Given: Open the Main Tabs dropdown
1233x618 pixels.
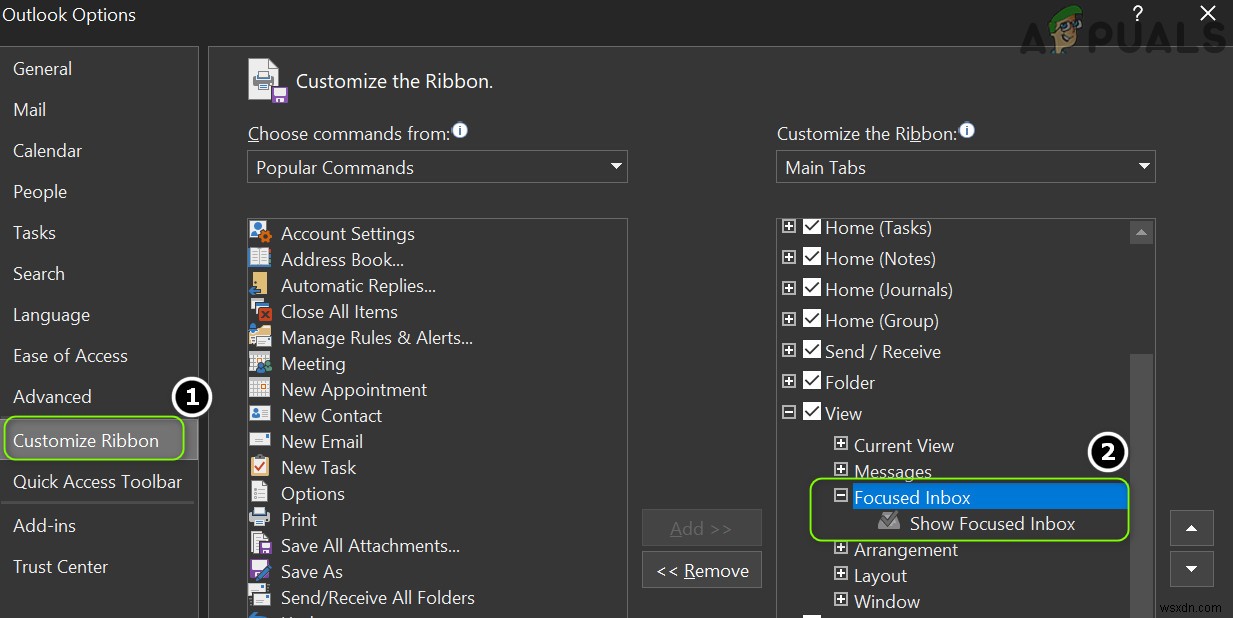Looking at the screenshot, I should [1143, 167].
